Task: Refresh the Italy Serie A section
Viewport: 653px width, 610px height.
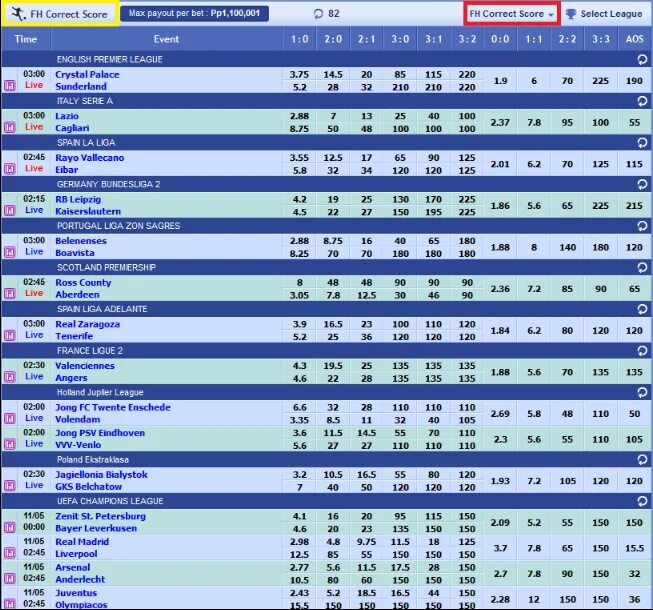Action: point(642,101)
